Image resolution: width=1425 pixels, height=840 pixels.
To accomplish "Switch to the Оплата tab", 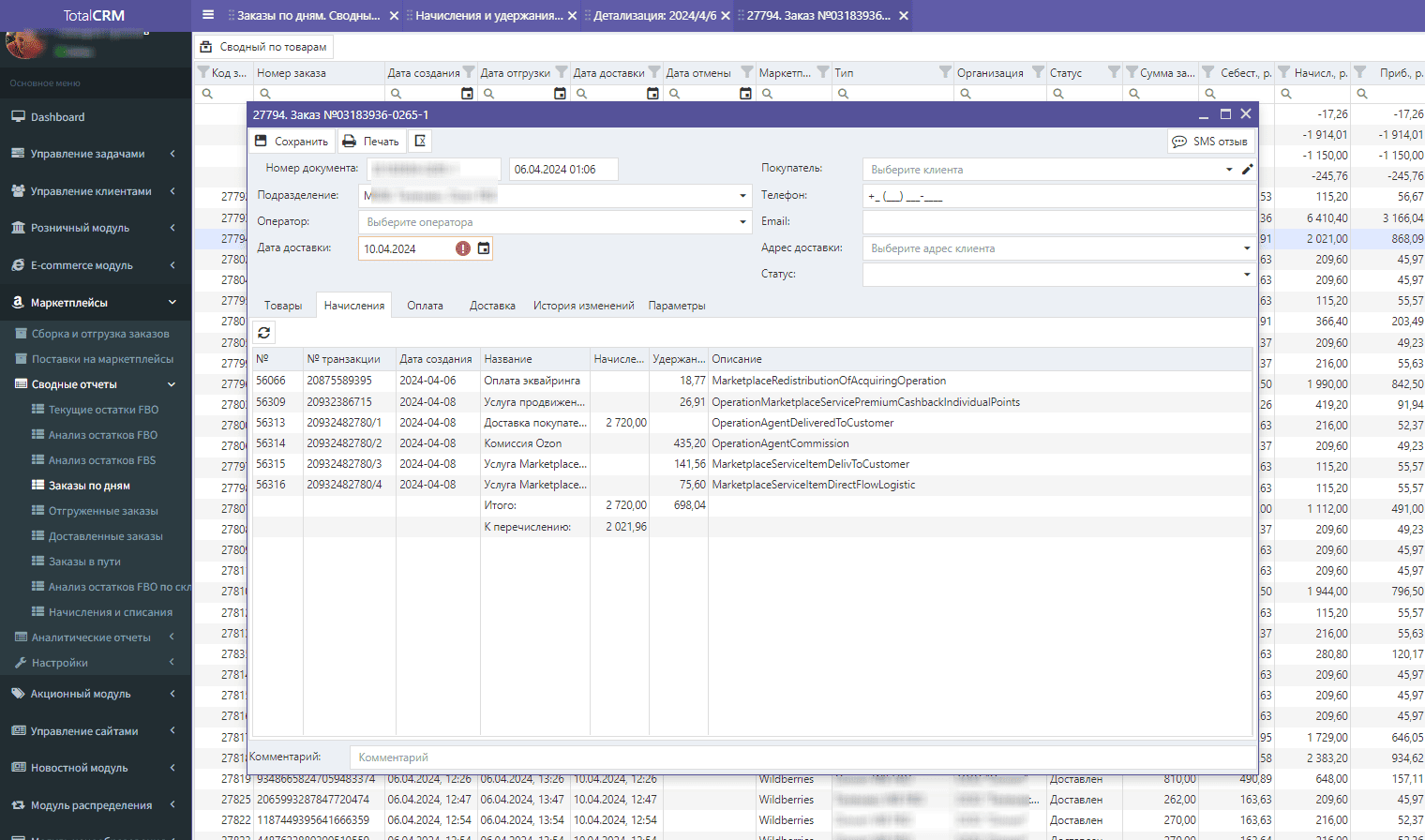I will point(425,305).
